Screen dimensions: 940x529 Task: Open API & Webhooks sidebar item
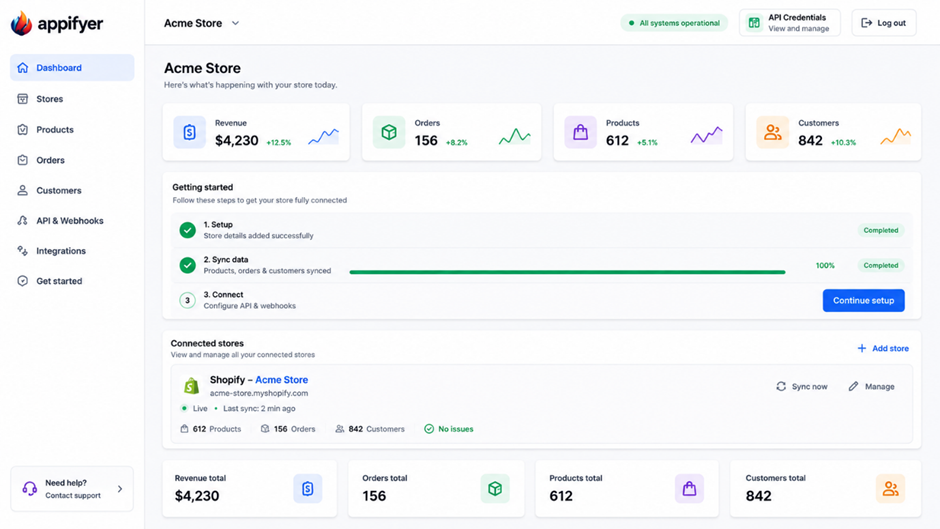(72, 221)
